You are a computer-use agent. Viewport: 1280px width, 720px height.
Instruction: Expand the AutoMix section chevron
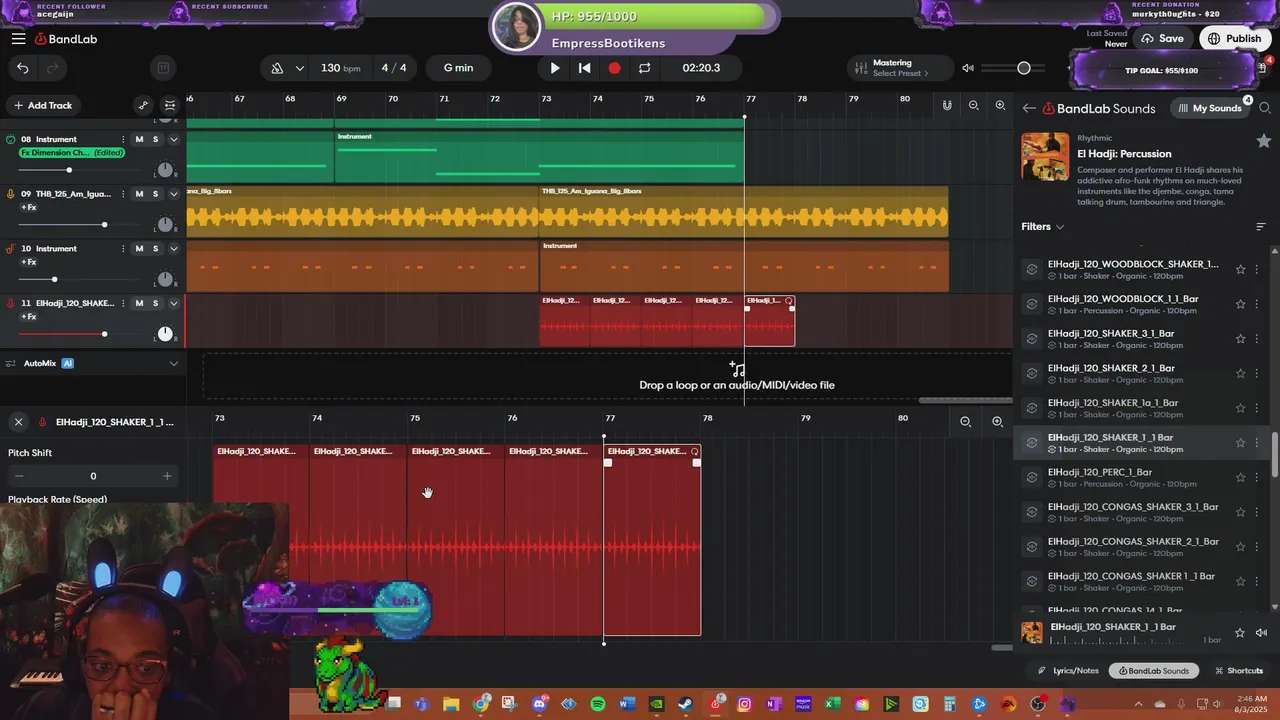(173, 363)
